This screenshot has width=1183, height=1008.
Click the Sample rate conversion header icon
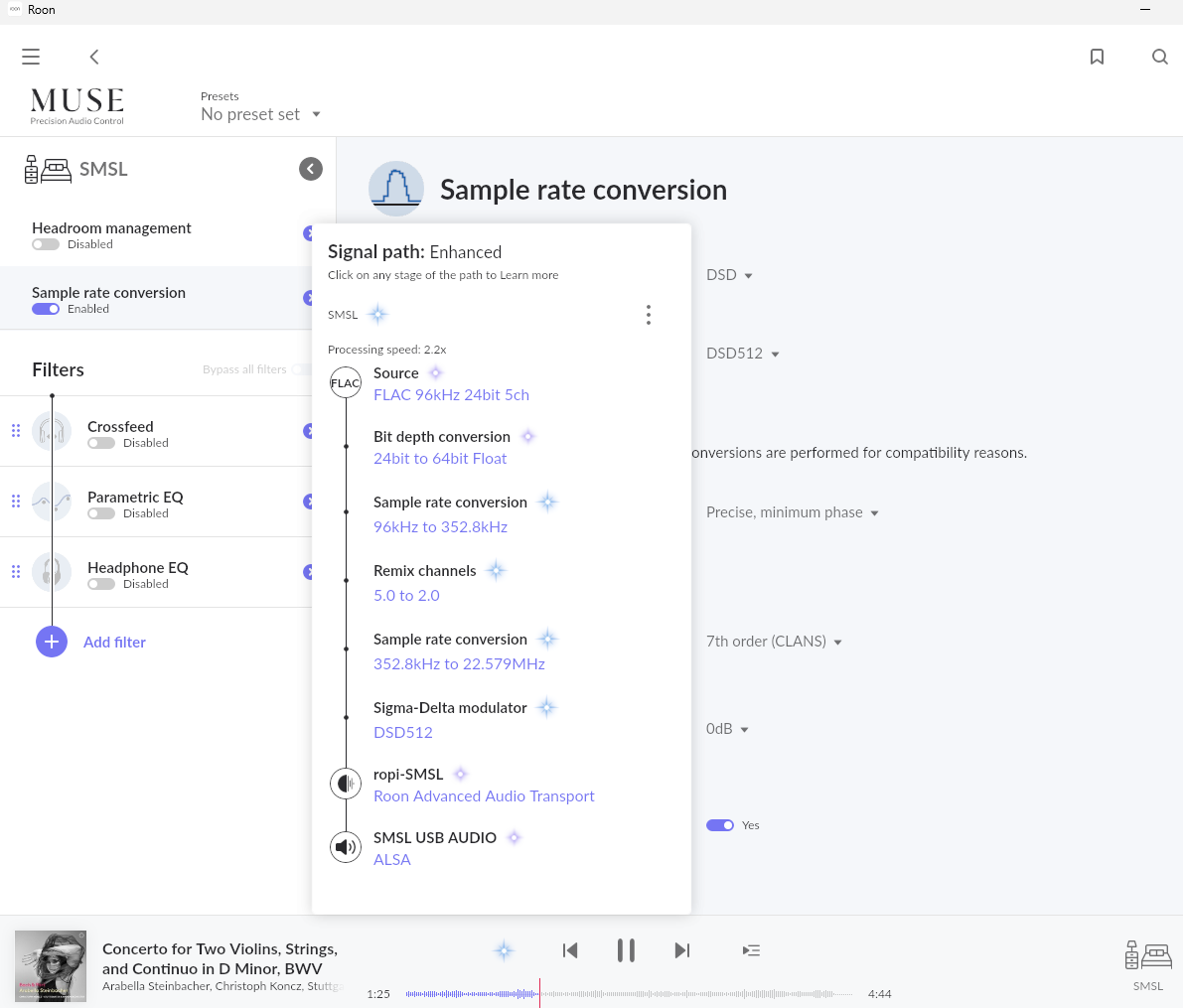pyautogui.click(x=396, y=189)
